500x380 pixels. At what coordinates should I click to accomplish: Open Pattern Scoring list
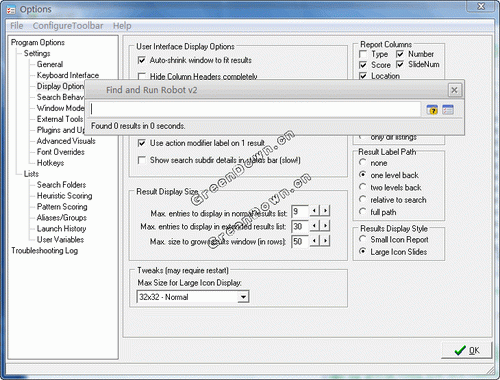pyautogui.click(x=62, y=207)
